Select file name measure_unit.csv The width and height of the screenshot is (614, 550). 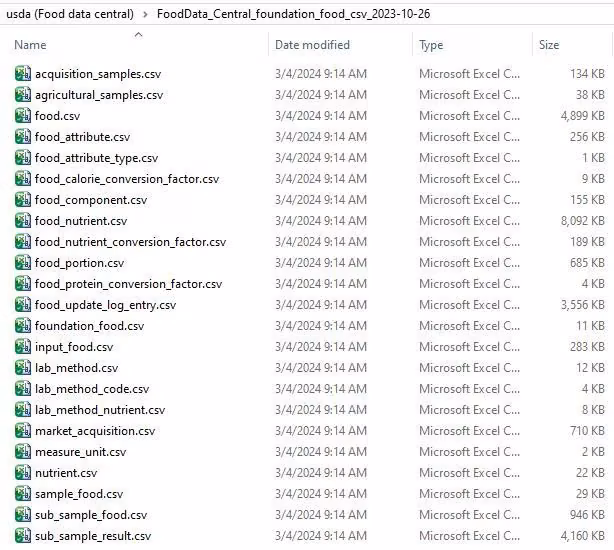click(x=81, y=452)
